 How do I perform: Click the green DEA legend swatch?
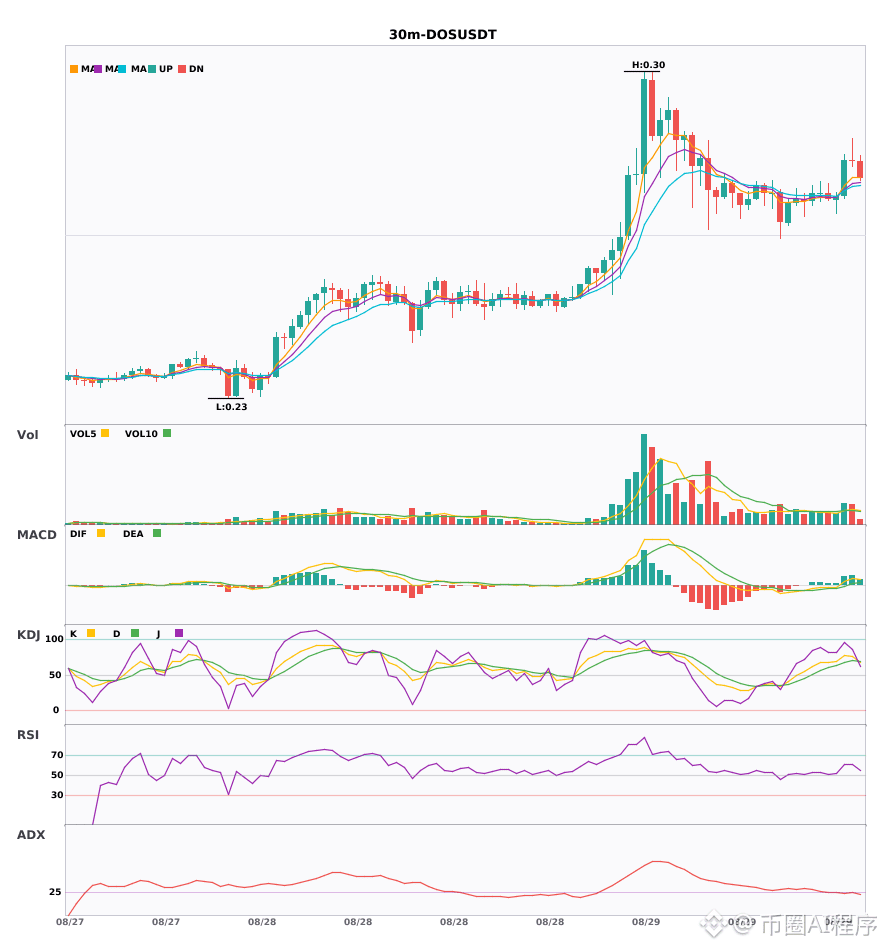(x=157, y=533)
